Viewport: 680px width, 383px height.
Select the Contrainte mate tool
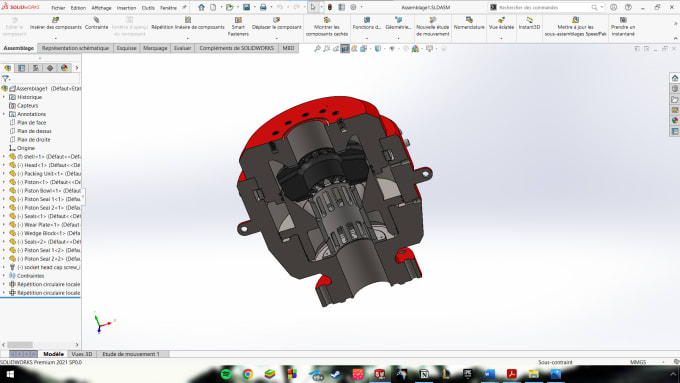point(96,23)
